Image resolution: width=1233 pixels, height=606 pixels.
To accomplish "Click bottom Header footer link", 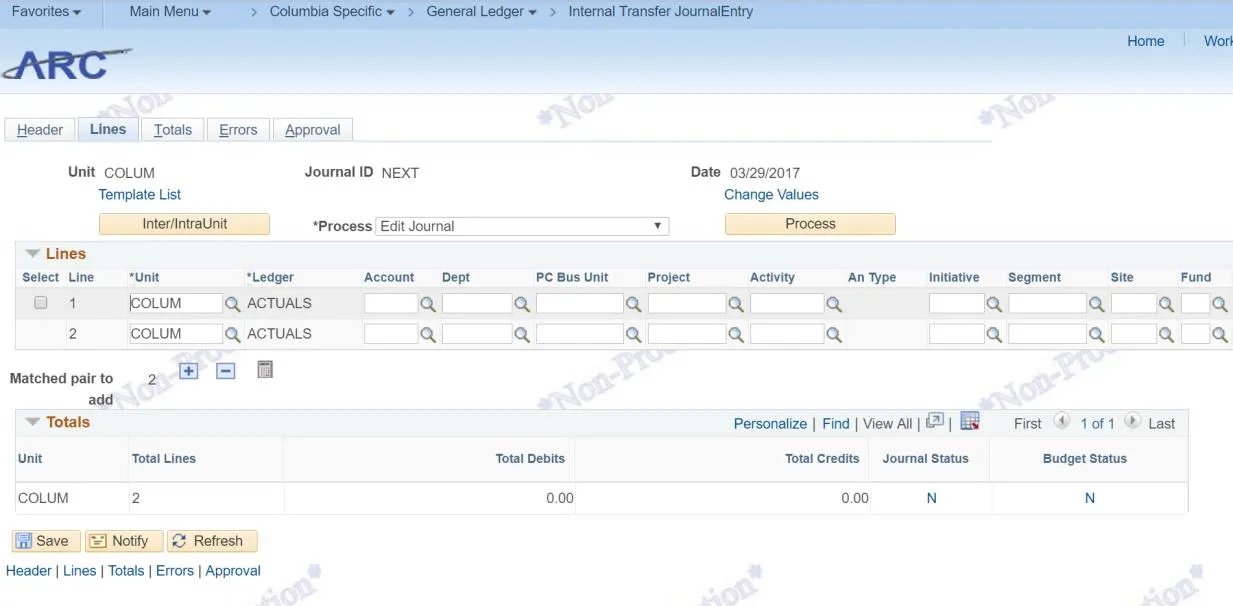I will [29, 571].
